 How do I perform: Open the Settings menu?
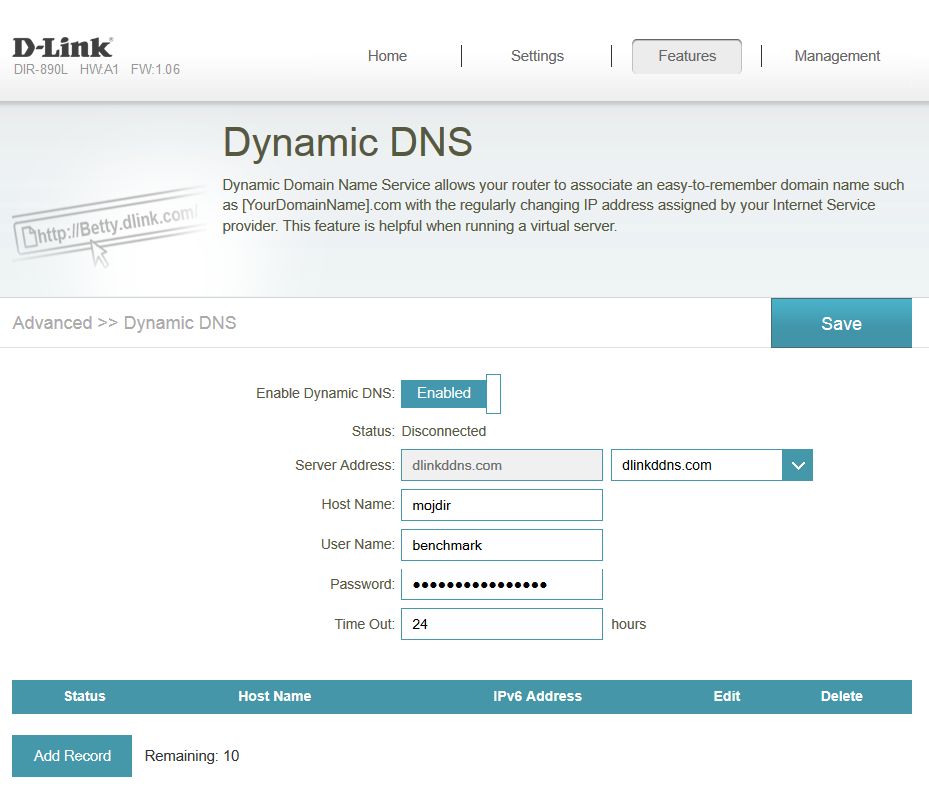pyautogui.click(x=537, y=56)
